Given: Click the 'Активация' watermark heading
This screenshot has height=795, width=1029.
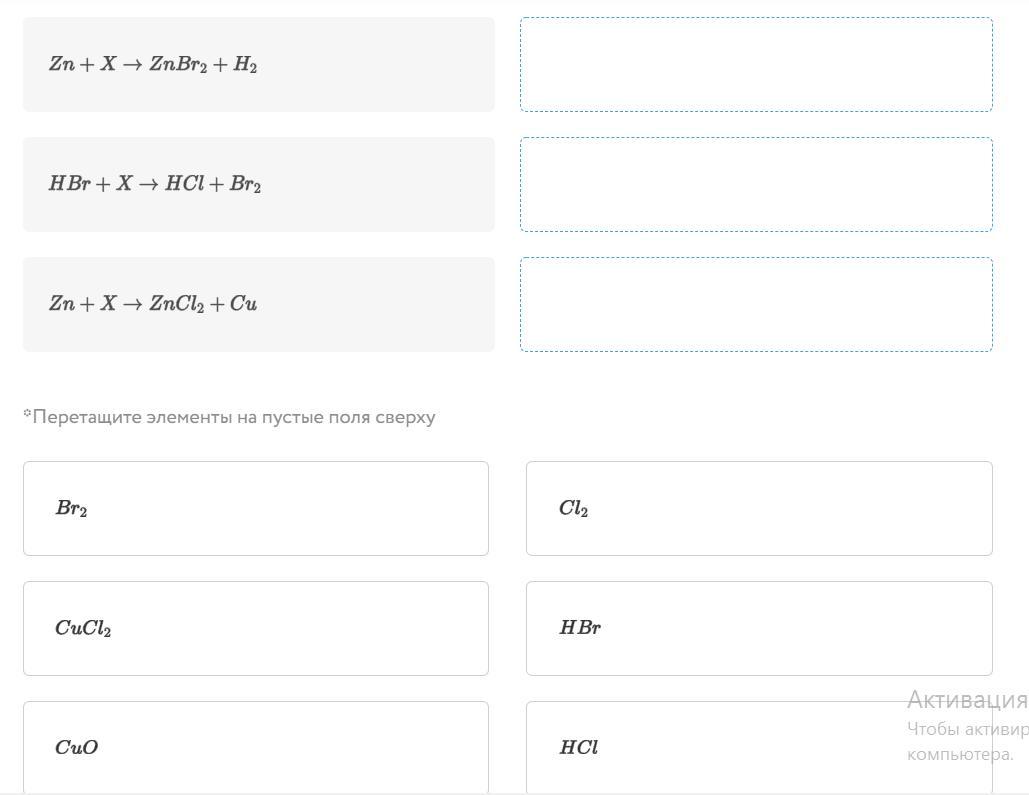Looking at the screenshot, I should 966,699.
